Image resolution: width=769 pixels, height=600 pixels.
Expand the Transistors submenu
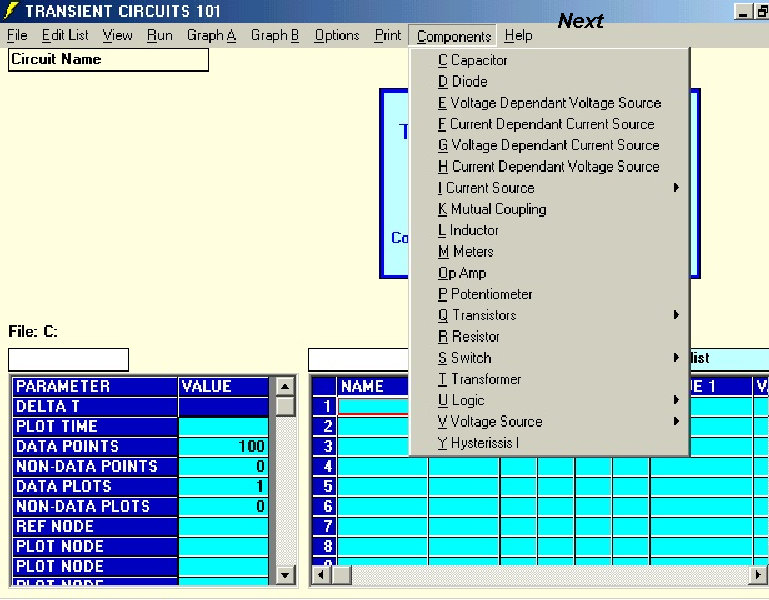pyautogui.click(x=477, y=315)
